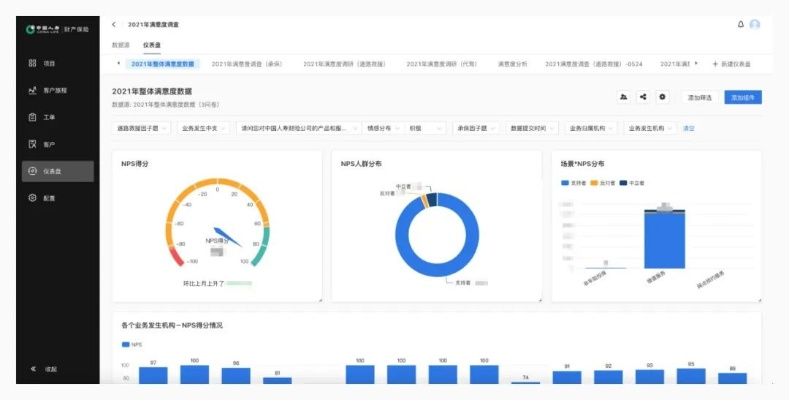The image size is (789, 400).
Task: Toggle the NPS legend in bar chart
Action: tap(131, 344)
